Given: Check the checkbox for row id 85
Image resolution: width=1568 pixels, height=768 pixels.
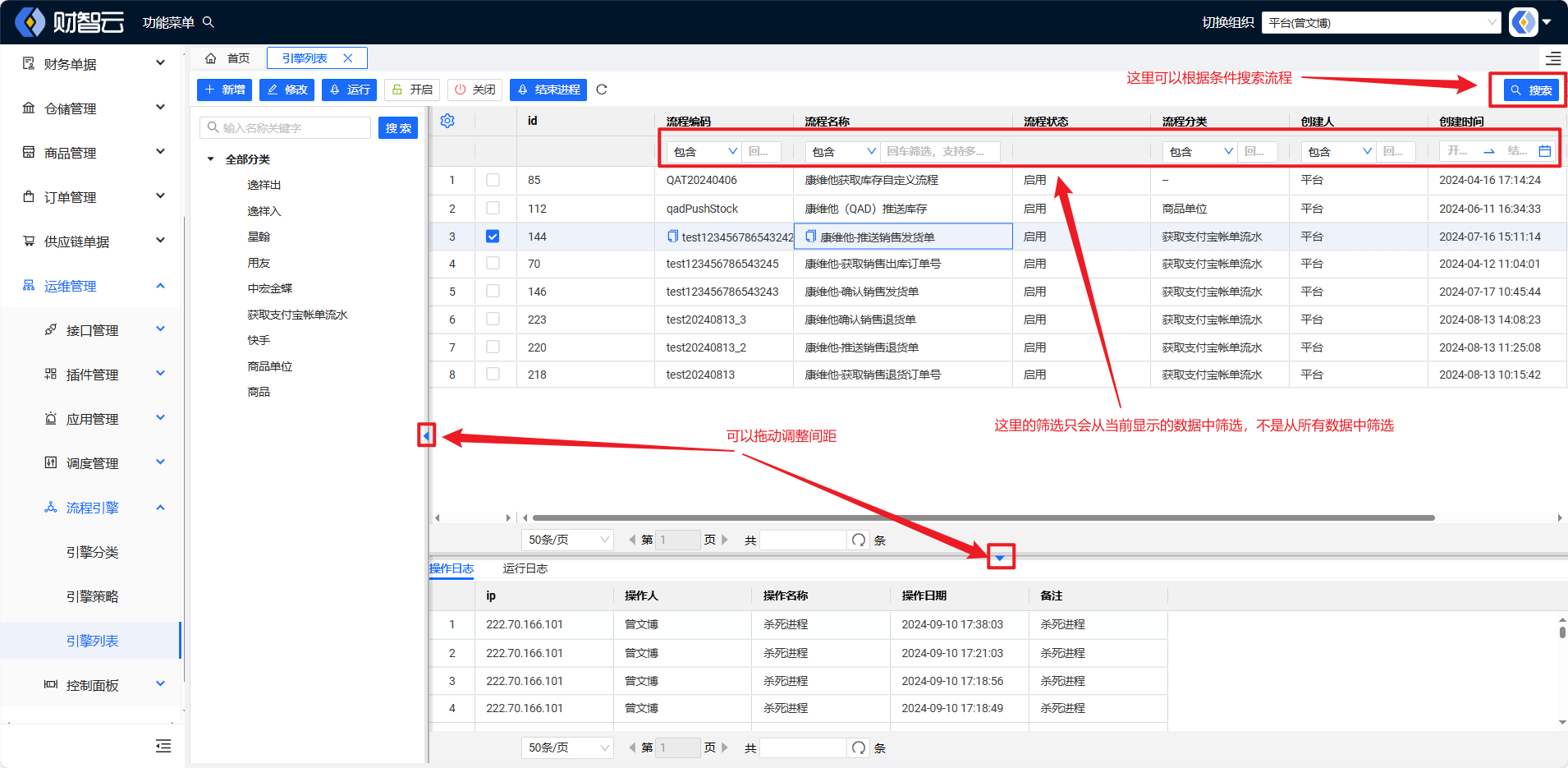Looking at the screenshot, I should click(x=493, y=180).
